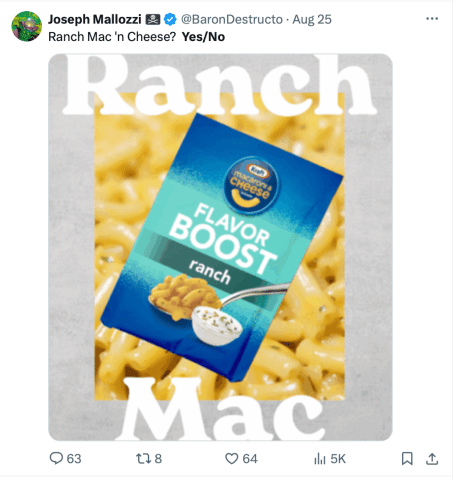Click the reply count 63
The height and width of the screenshot is (480, 460).
pyautogui.click(x=74, y=459)
